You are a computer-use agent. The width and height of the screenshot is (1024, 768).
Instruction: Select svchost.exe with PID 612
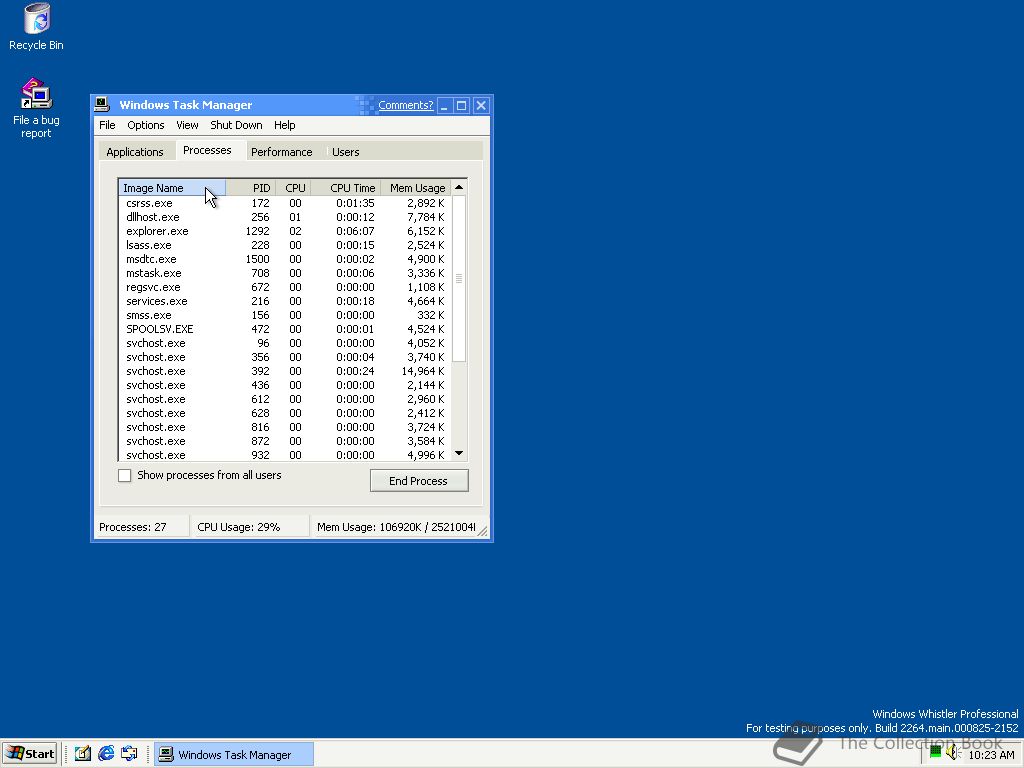tap(285, 400)
